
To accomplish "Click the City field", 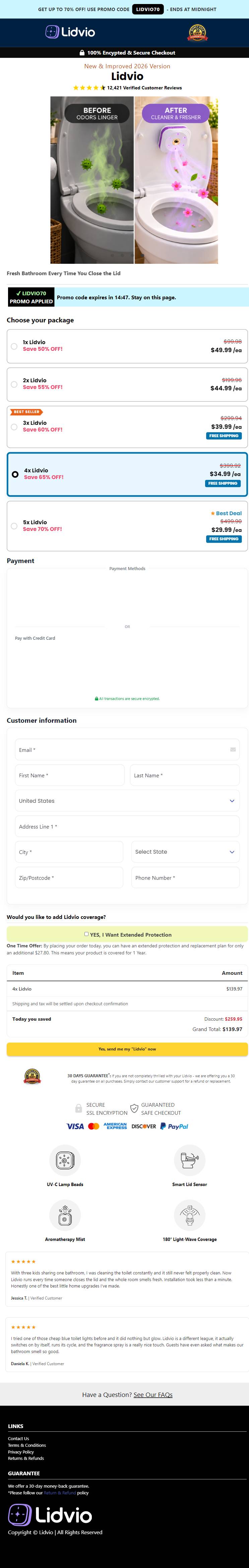I will point(69,852).
